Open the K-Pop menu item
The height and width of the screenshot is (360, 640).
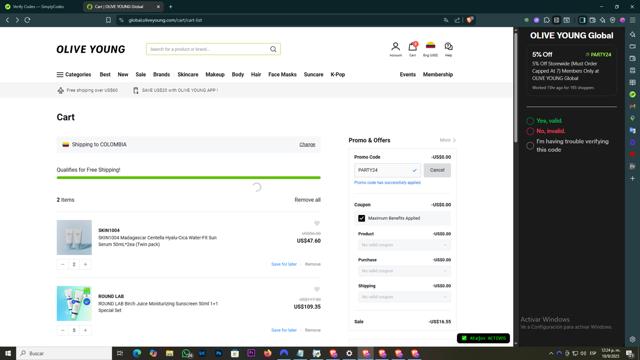coord(338,75)
